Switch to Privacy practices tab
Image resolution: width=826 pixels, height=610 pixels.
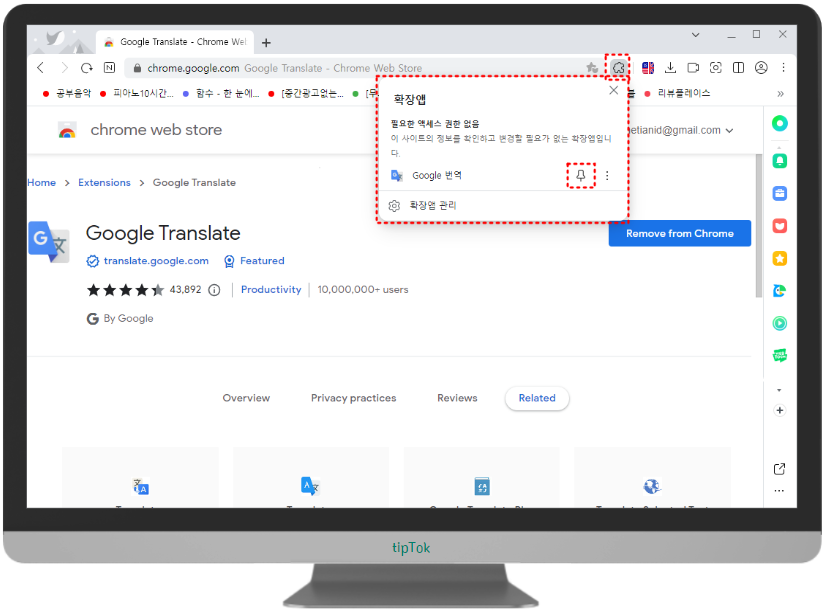coord(353,398)
